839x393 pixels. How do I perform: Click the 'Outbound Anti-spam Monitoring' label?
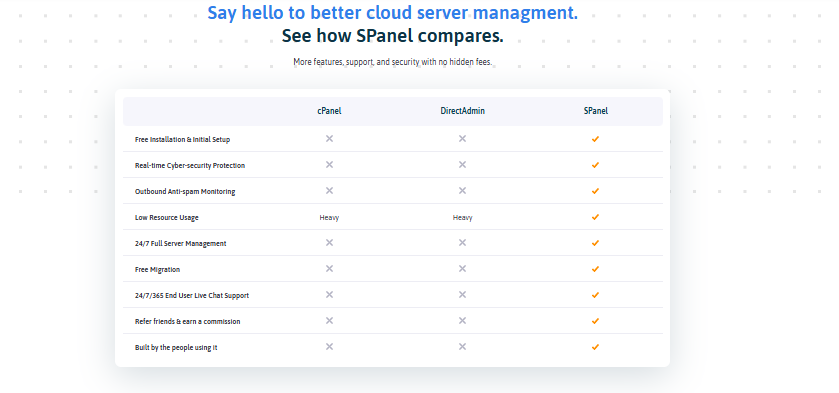coord(185,191)
